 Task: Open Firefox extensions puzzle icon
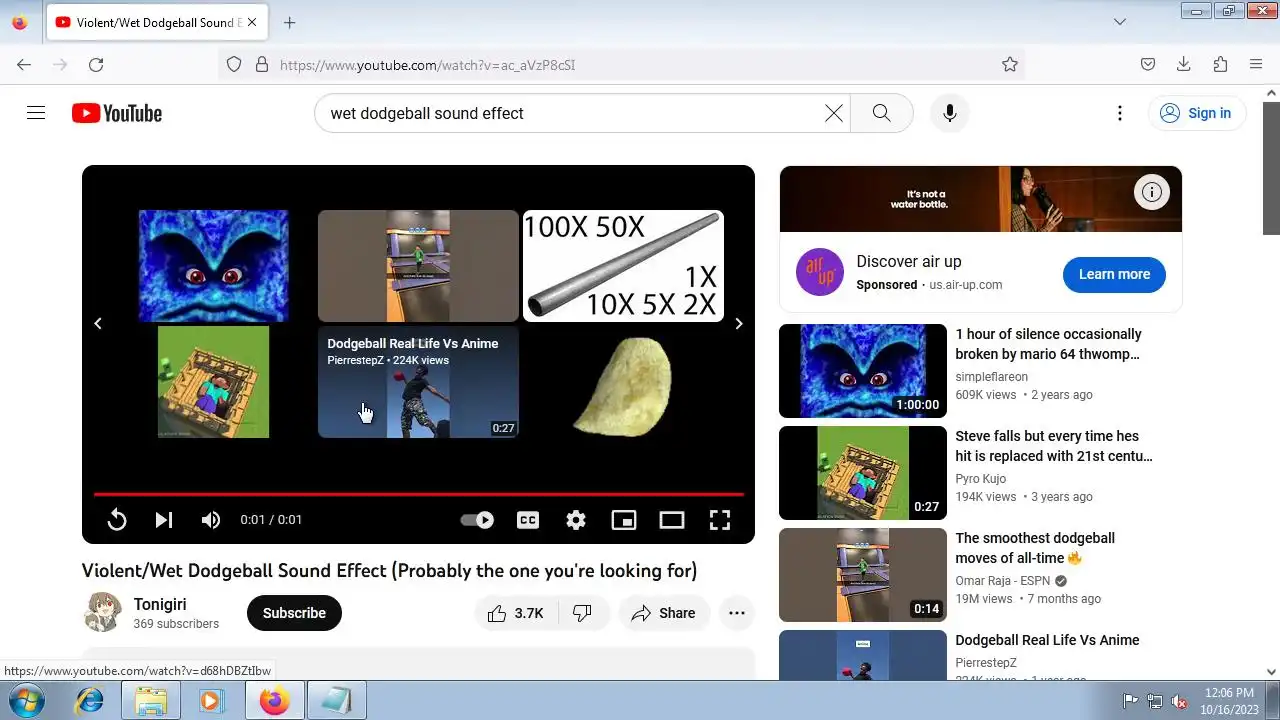(x=1220, y=65)
